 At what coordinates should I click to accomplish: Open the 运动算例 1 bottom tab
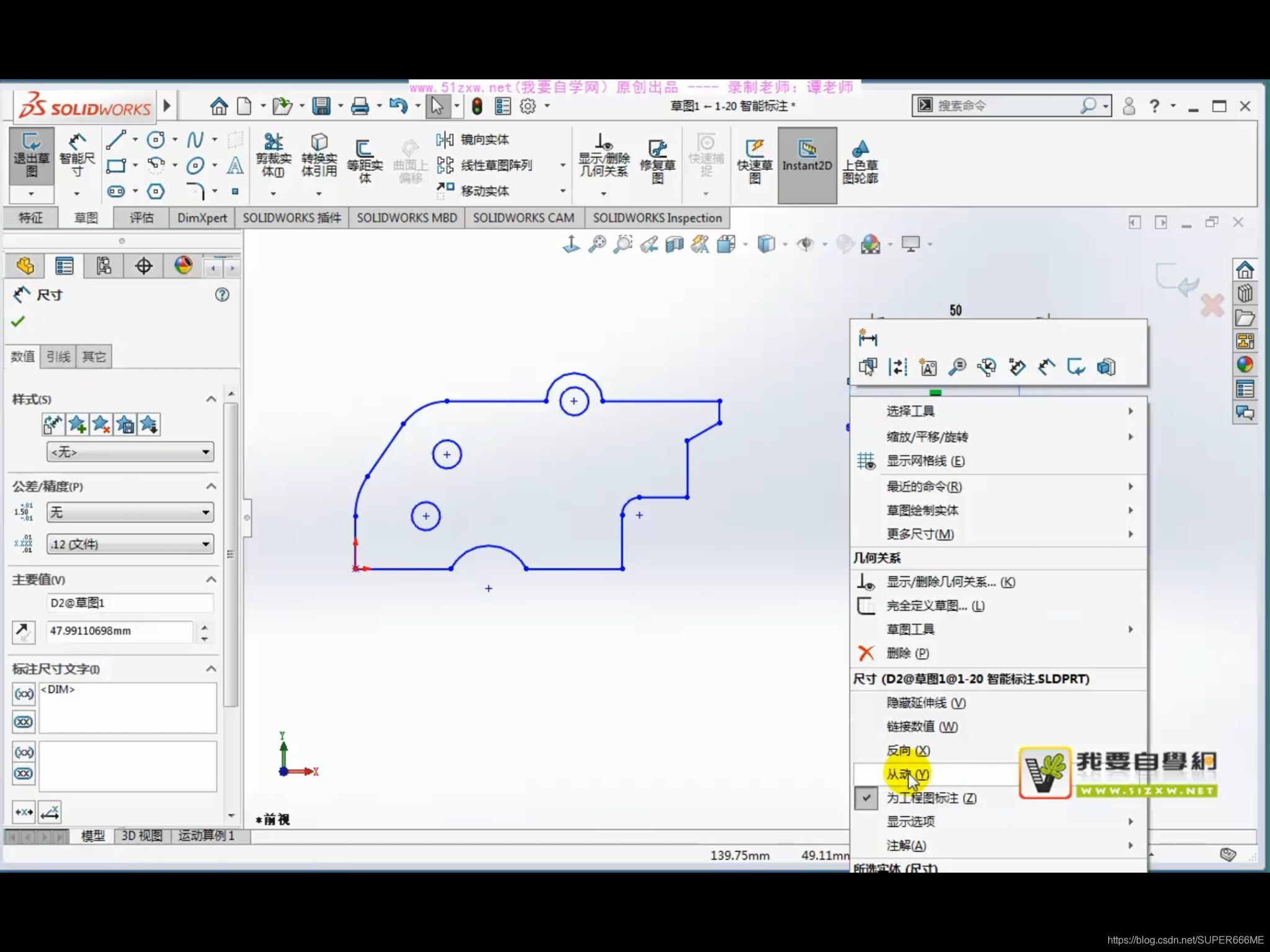click(206, 836)
